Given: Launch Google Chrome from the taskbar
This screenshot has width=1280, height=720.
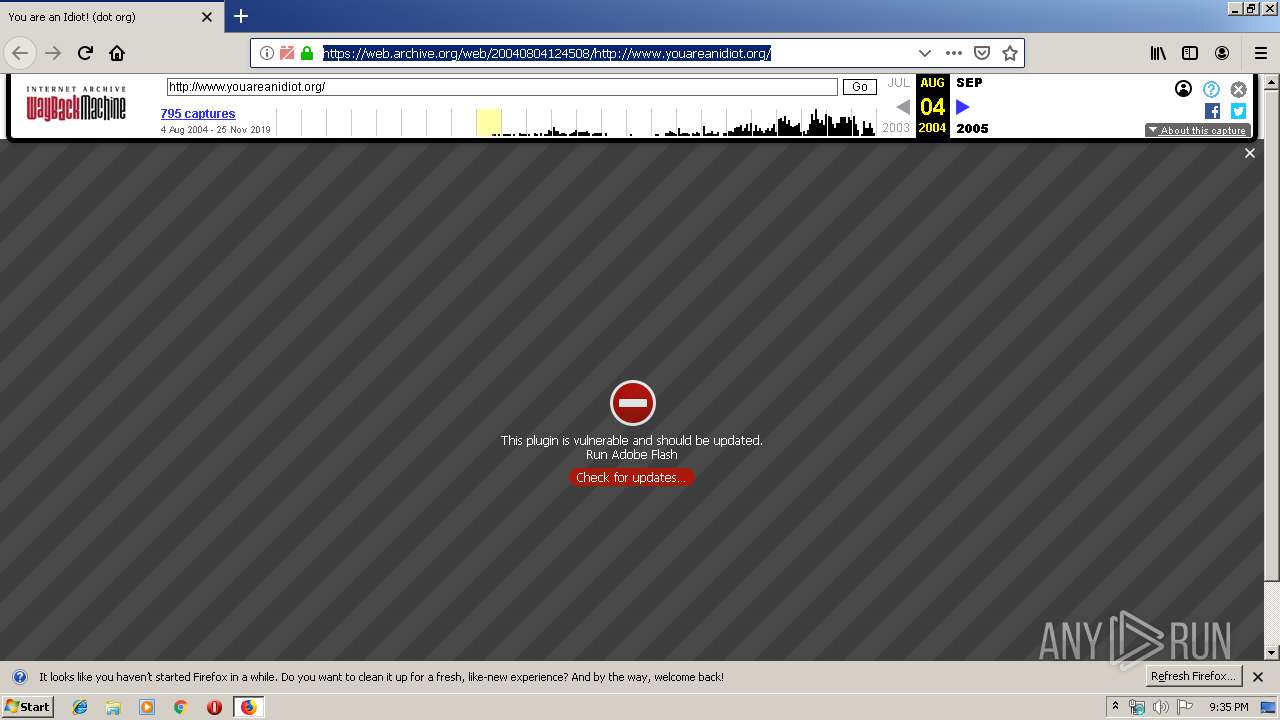Looking at the screenshot, I should (181, 707).
